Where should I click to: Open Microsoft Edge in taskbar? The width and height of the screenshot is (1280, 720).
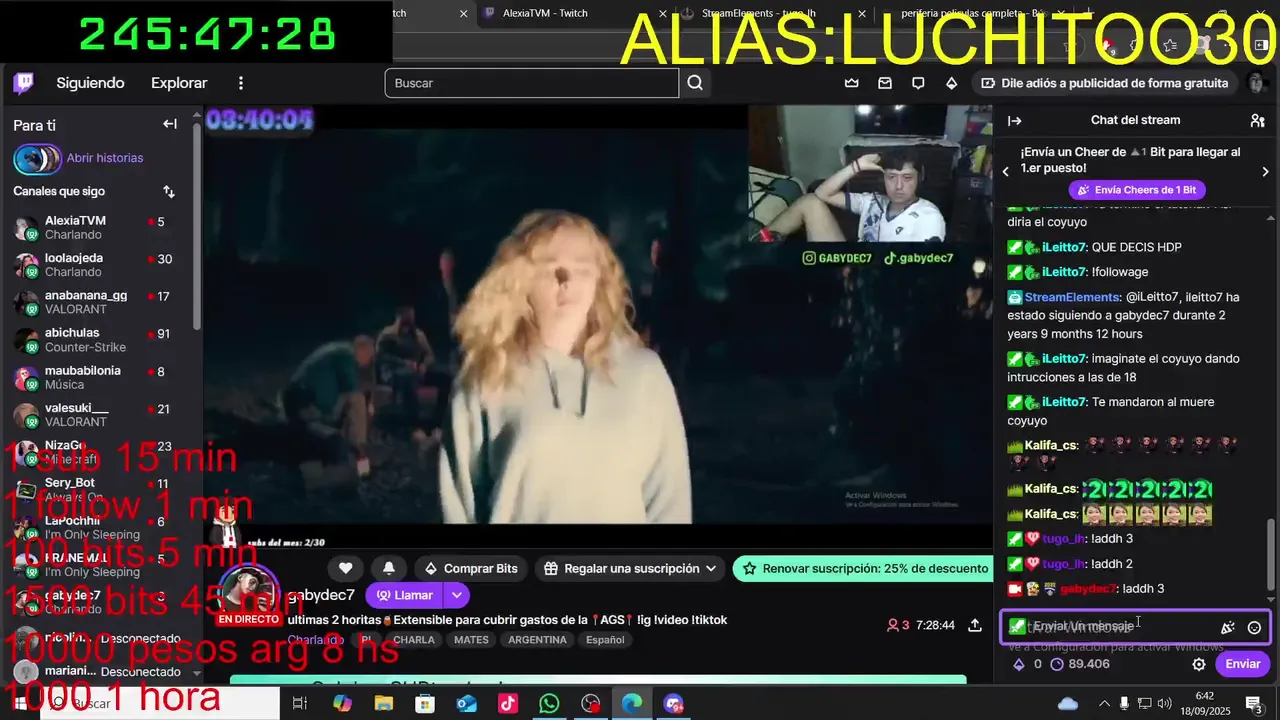pos(632,704)
